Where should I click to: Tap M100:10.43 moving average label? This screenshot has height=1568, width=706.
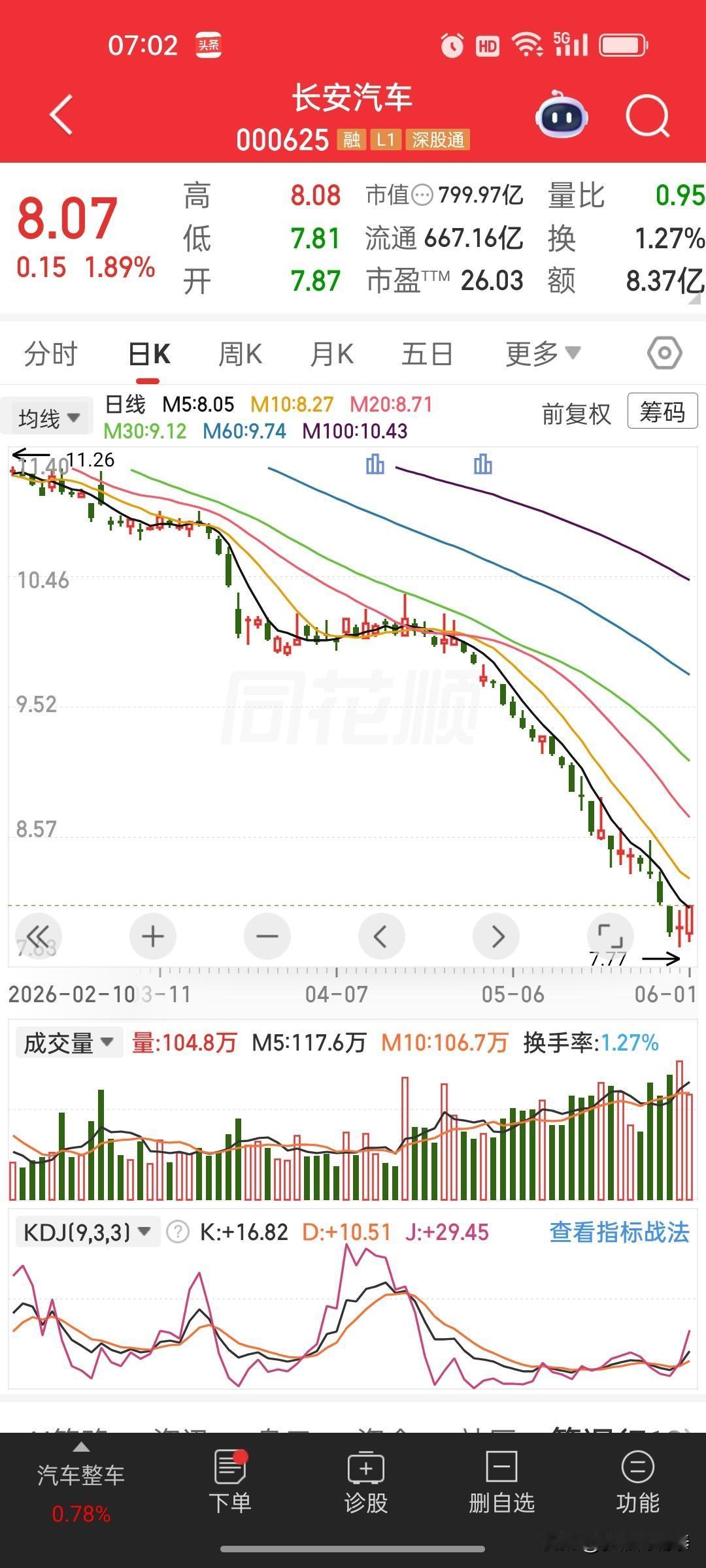[x=355, y=431]
